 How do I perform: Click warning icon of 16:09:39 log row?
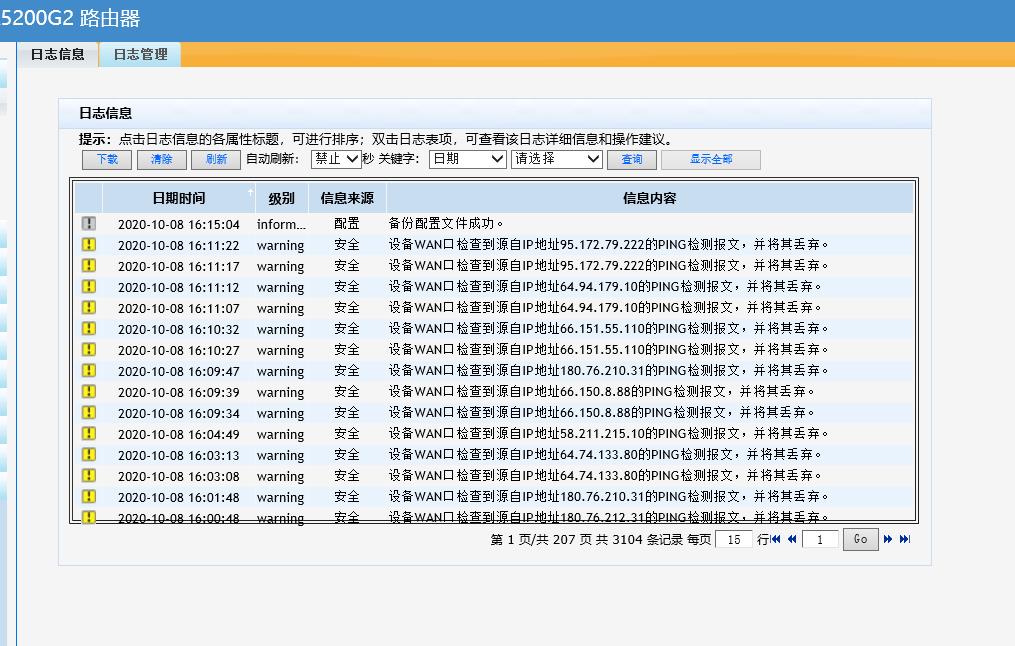89,392
